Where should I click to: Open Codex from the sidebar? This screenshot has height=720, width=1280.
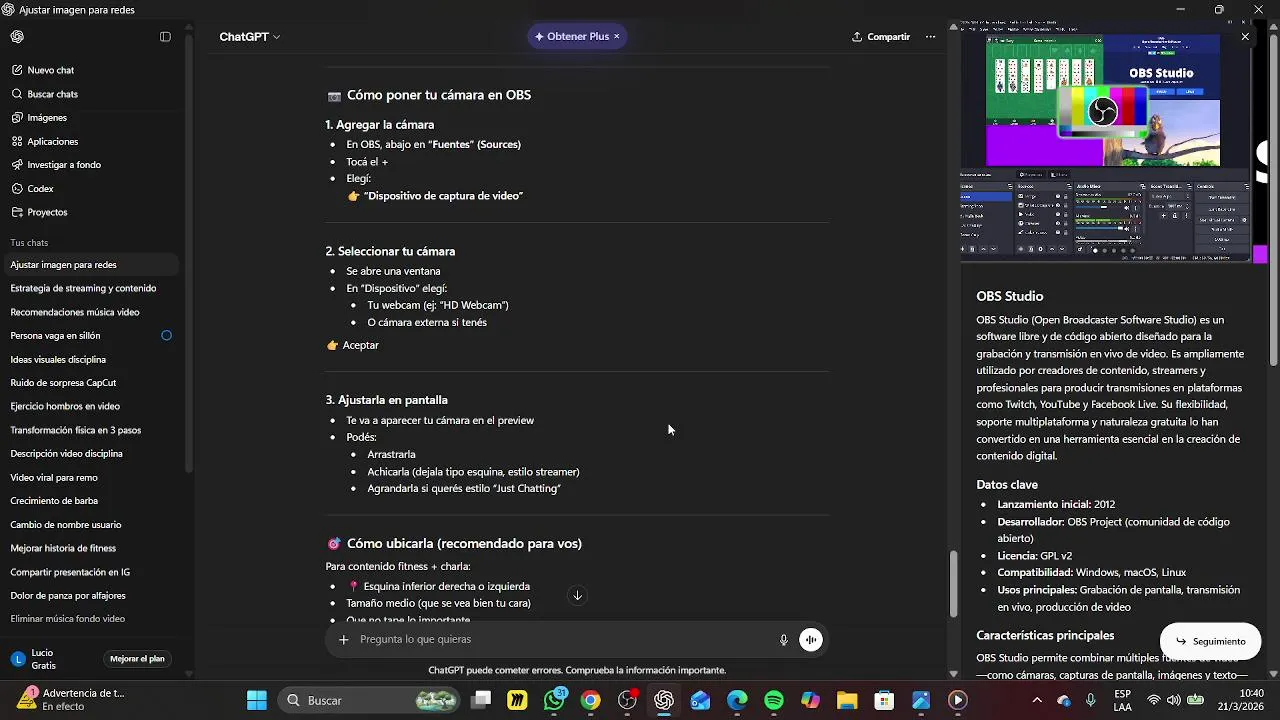[41, 189]
